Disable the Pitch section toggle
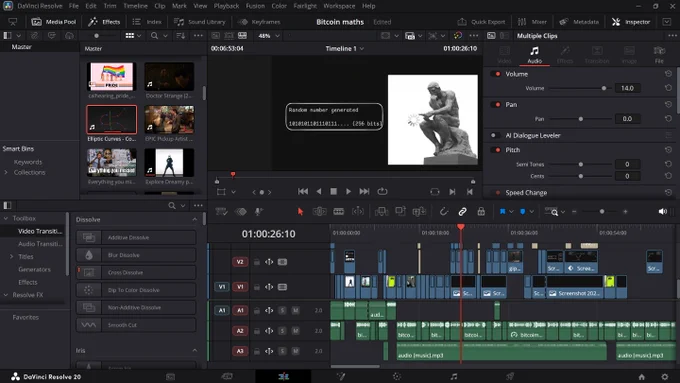 [x=497, y=150]
